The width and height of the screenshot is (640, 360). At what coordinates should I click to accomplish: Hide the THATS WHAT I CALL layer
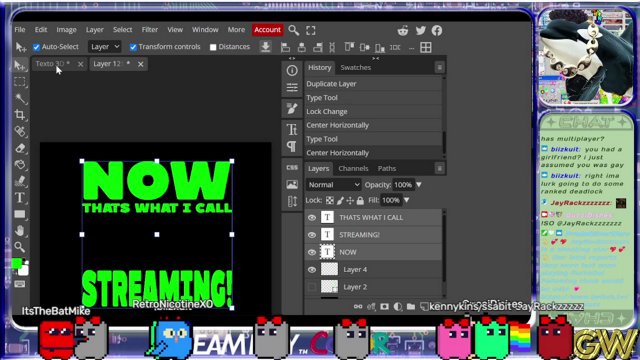(312, 218)
